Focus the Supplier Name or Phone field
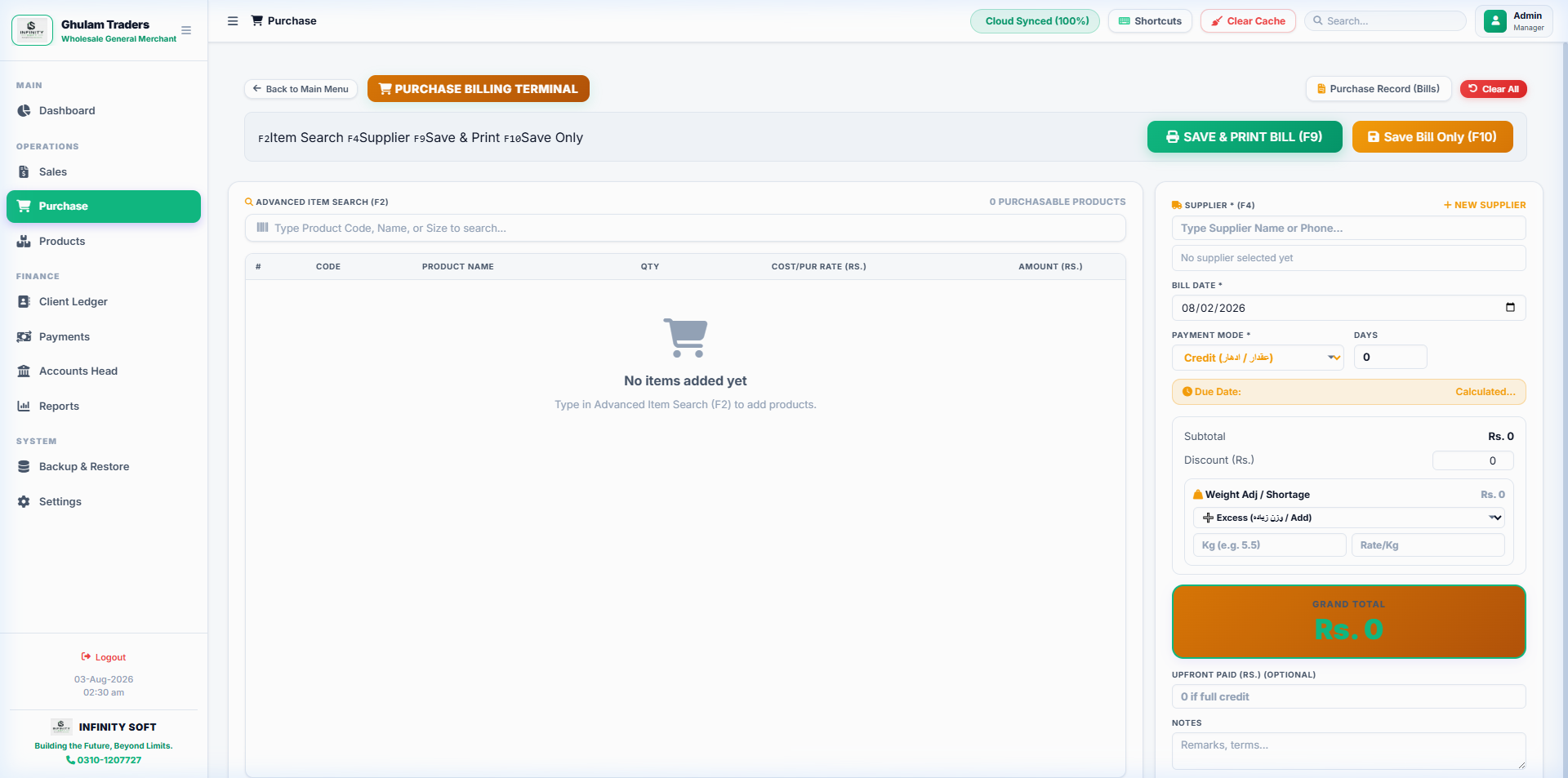The width and height of the screenshot is (1568, 778). click(x=1349, y=229)
